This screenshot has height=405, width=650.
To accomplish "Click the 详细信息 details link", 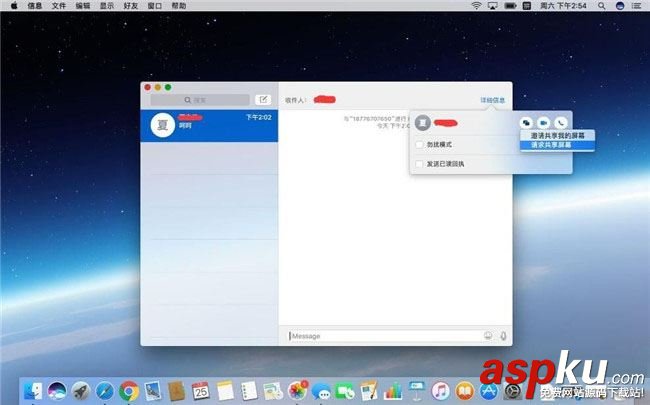I will tap(492, 100).
